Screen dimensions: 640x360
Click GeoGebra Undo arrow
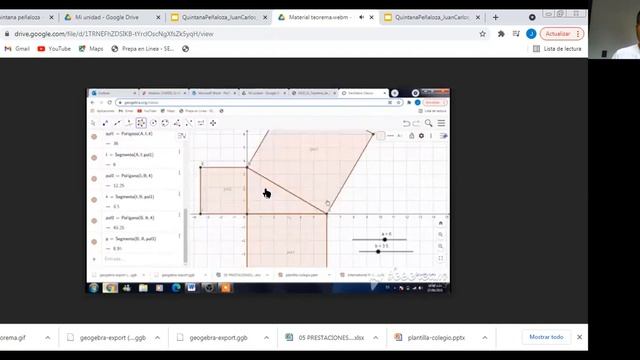point(406,123)
